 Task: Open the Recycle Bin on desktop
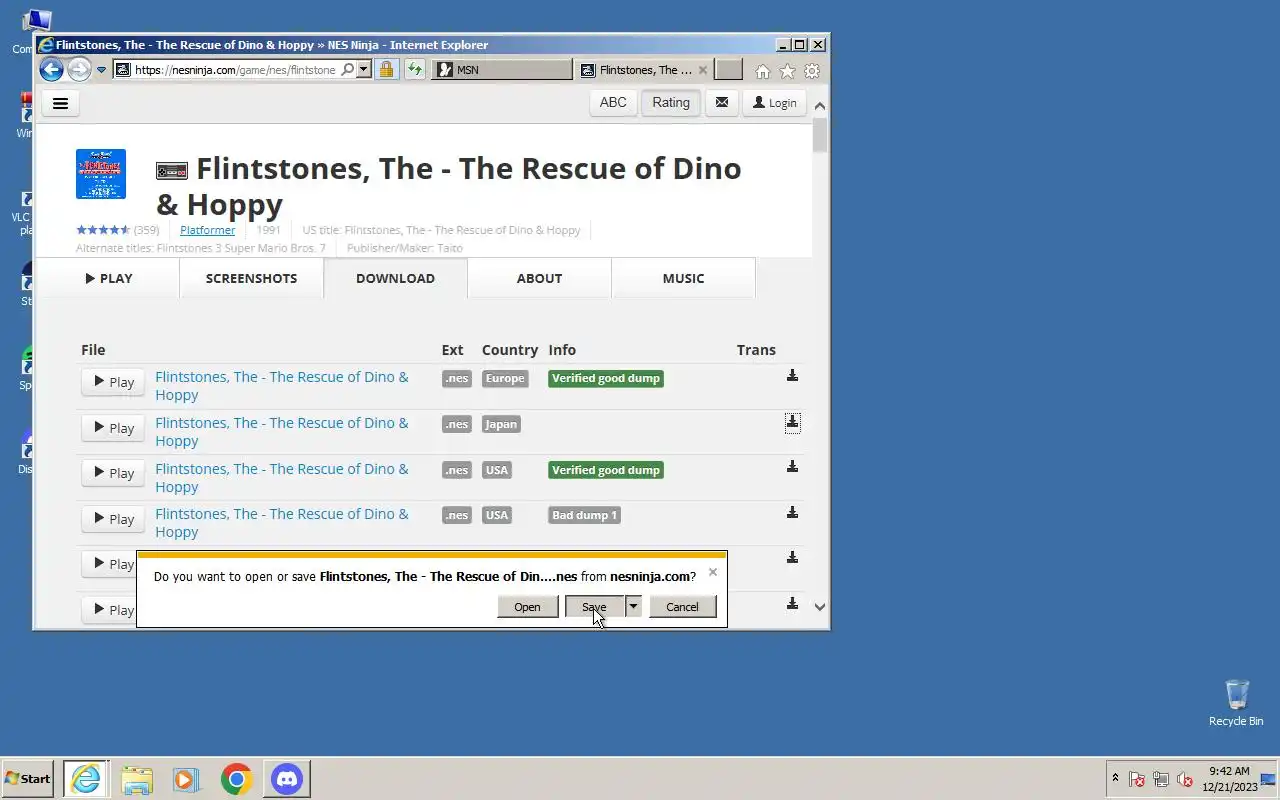[1236, 703]
